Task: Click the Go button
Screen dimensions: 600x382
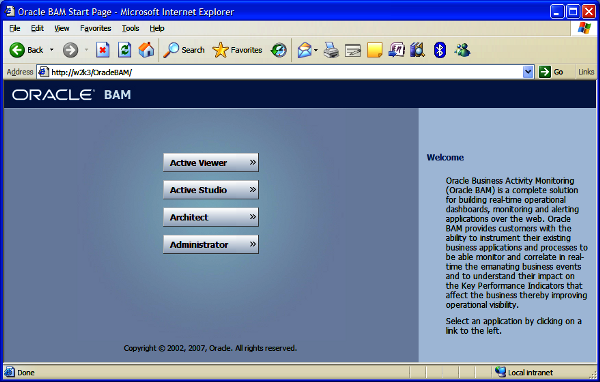Action: pos(551,72)
